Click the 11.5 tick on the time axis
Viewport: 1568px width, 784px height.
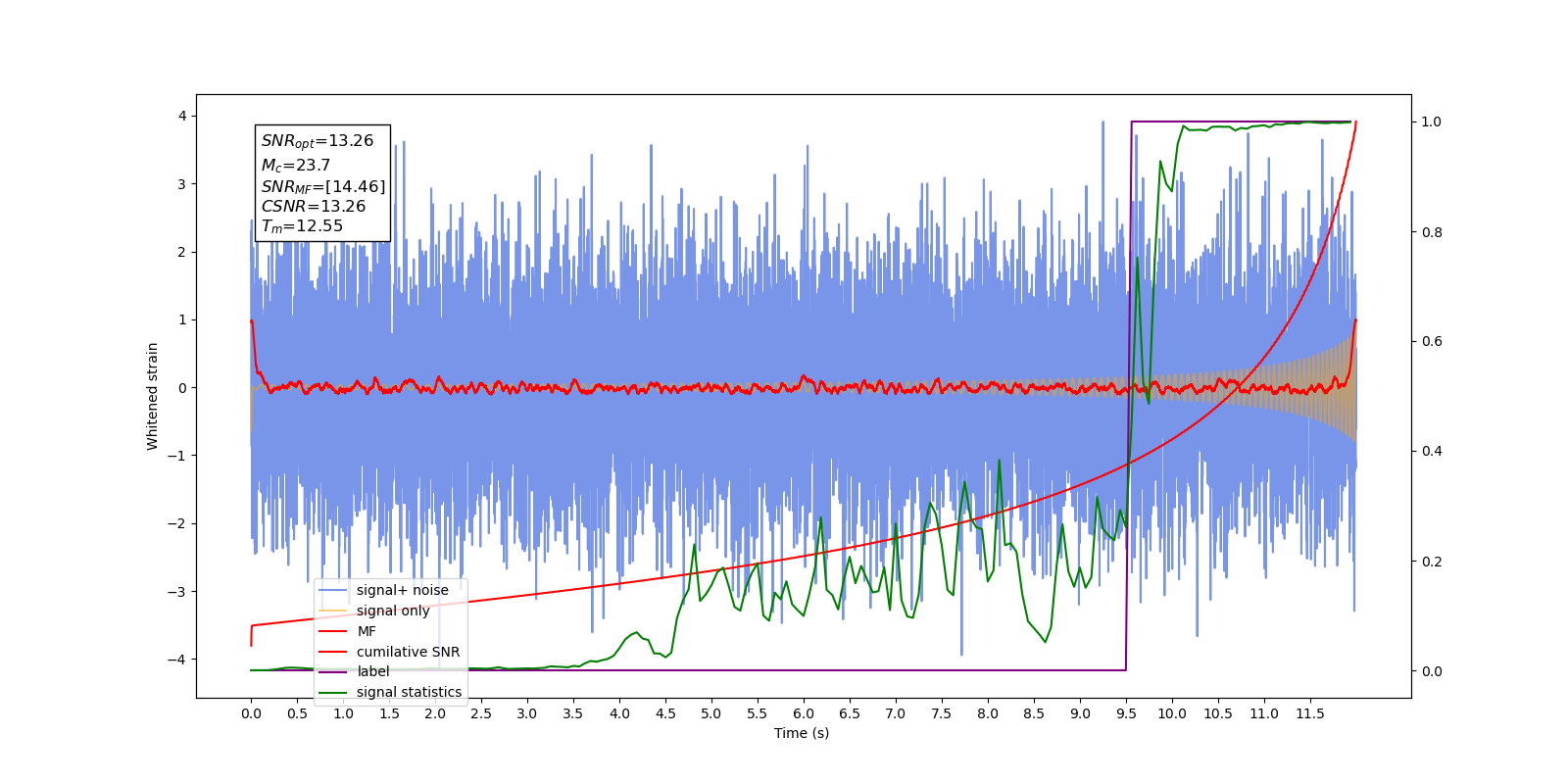pos(1310,713)
